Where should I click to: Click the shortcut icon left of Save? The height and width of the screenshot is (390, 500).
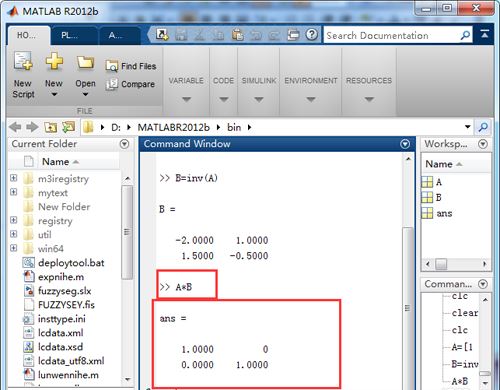coord(162,34)
